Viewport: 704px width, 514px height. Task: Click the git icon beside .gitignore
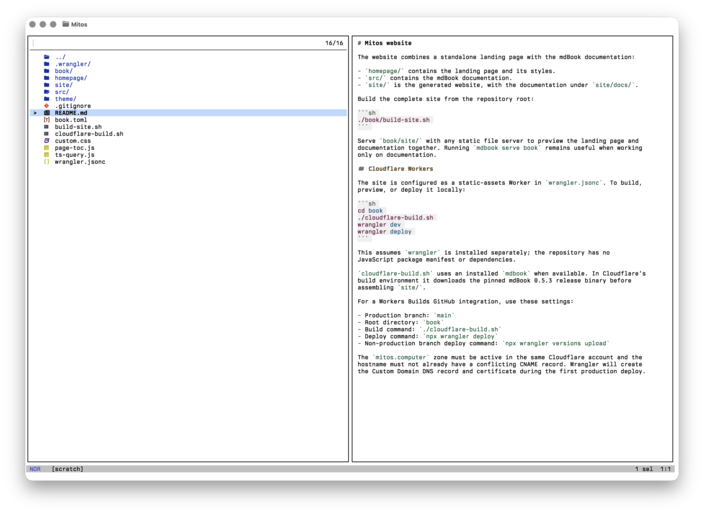[47, 106]
